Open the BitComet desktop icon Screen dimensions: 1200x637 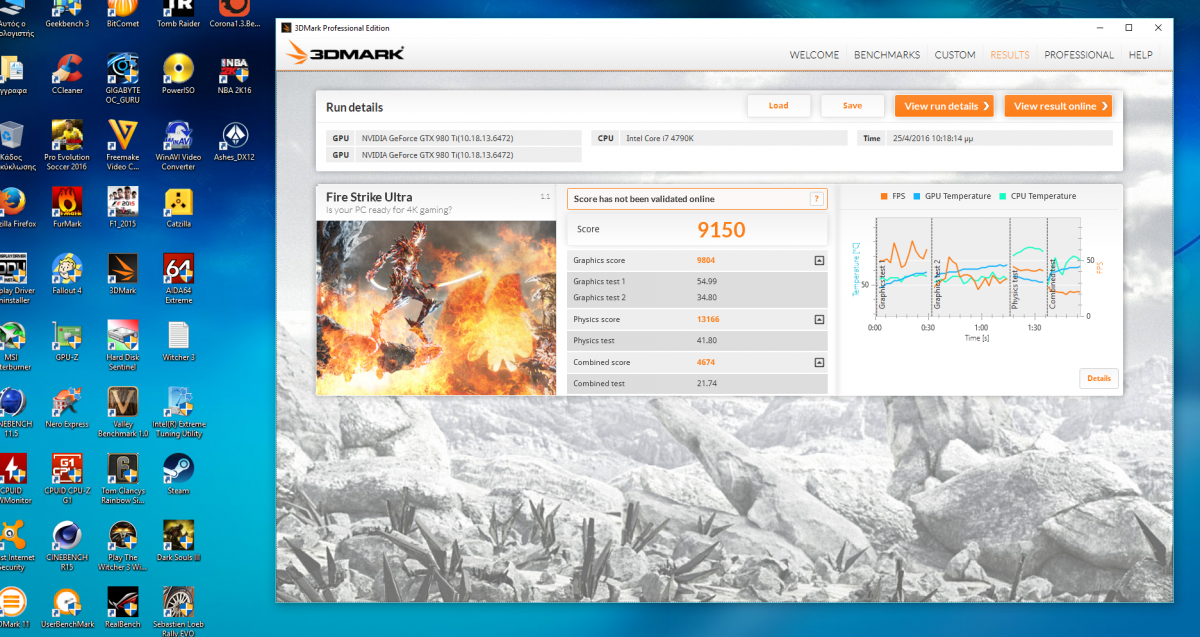click(x=122, y=14)
